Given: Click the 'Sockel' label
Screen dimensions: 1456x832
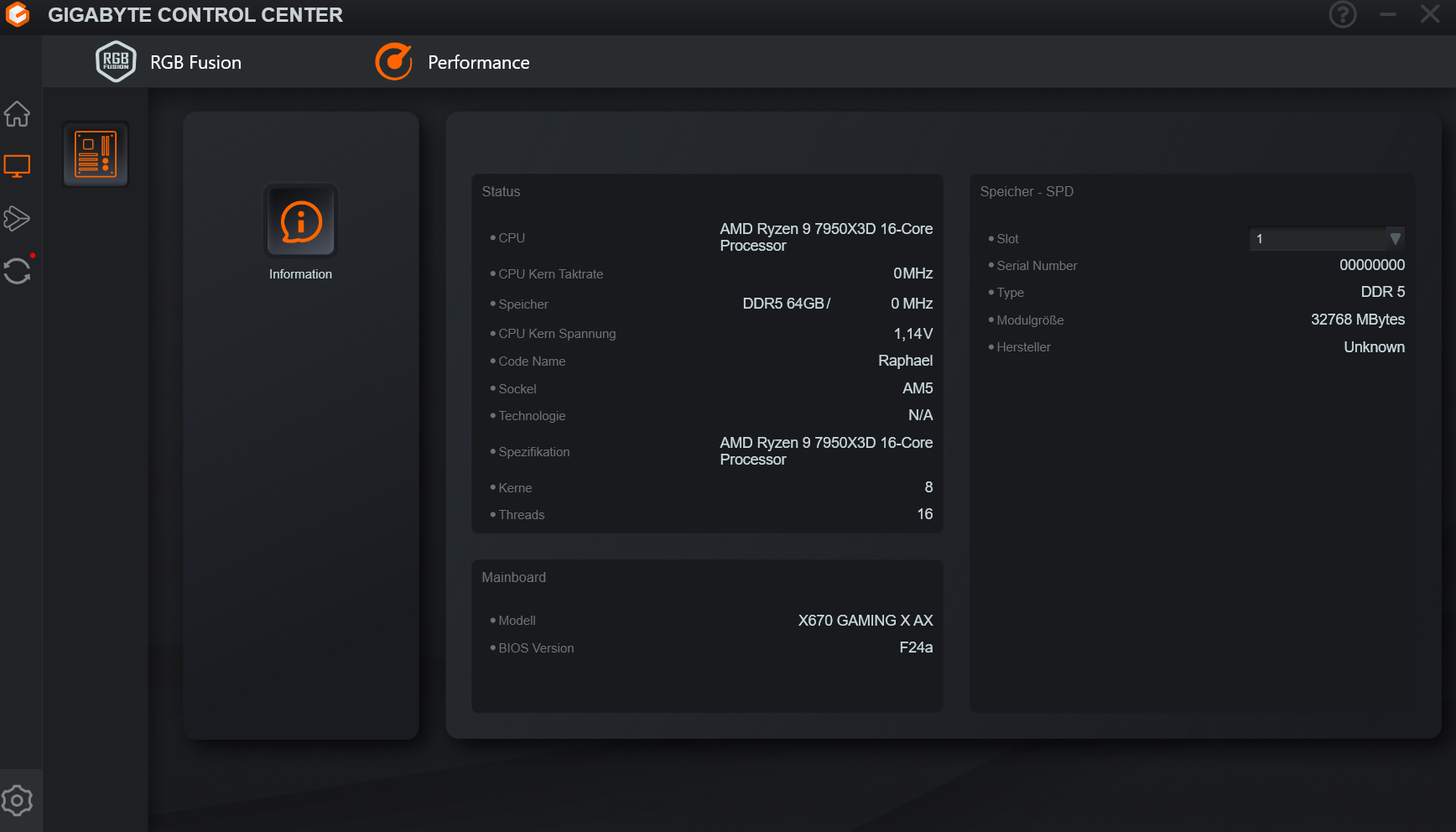Looking at the screenshot, I should [517, 389].
